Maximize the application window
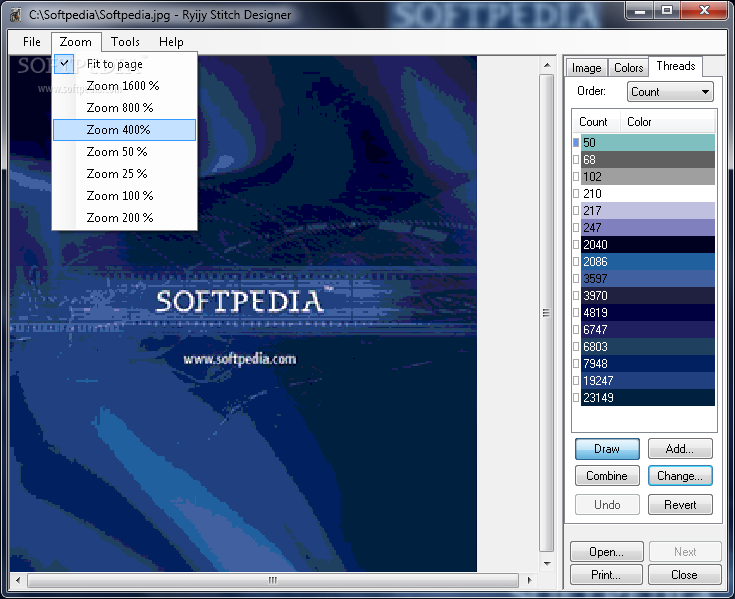 [668, 10]
